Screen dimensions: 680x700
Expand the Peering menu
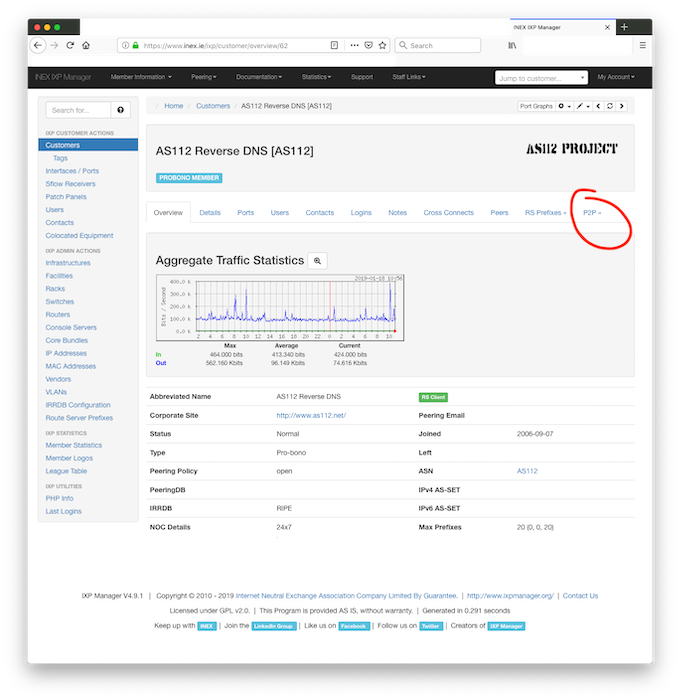click(x=204, y=77)
